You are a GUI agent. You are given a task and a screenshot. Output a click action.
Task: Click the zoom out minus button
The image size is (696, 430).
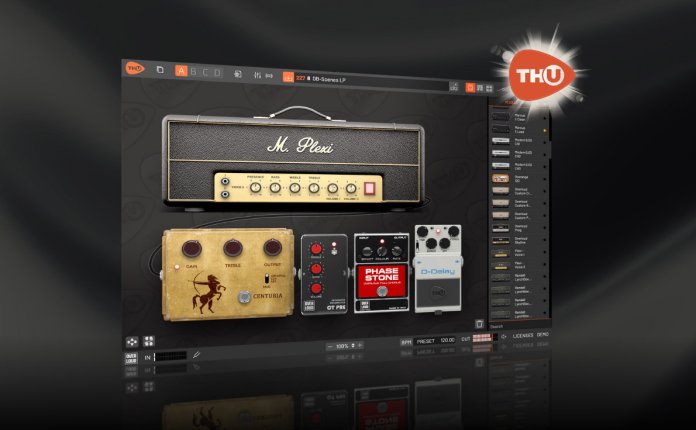329,345
